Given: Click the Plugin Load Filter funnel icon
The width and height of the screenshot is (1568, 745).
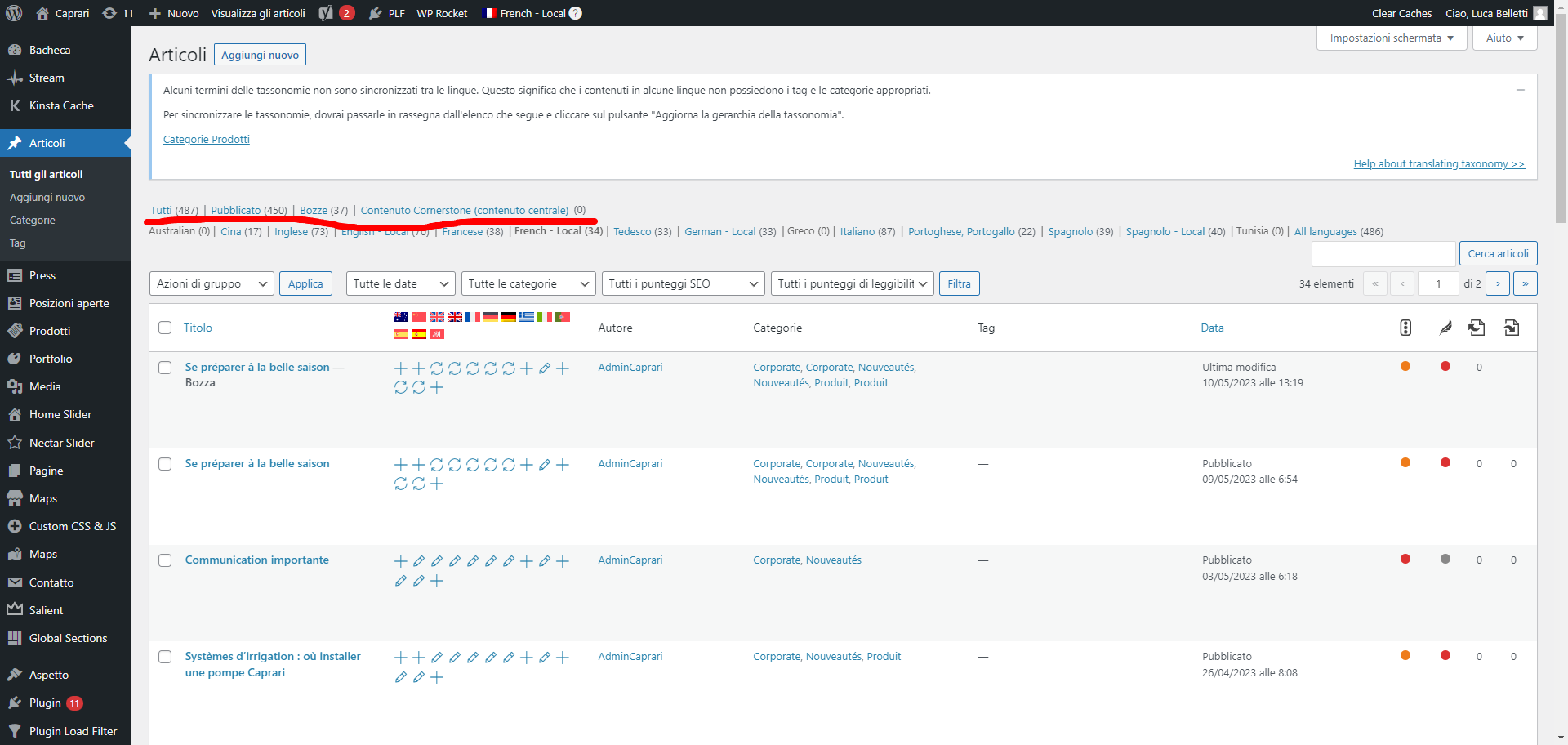Looking at the screenshot, I should (x=15, y=731).
